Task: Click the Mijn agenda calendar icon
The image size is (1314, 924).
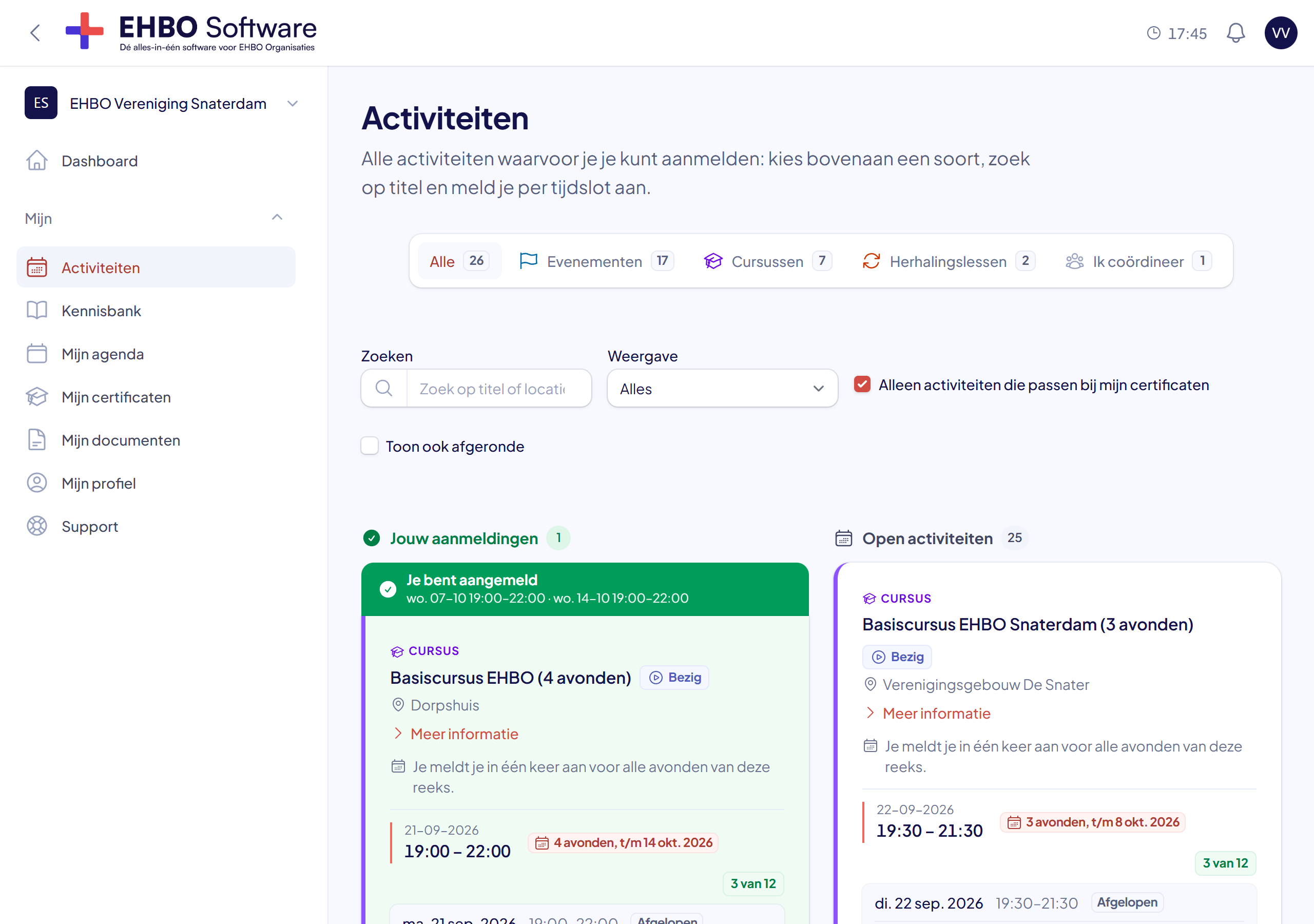Action: pos(36,353)
